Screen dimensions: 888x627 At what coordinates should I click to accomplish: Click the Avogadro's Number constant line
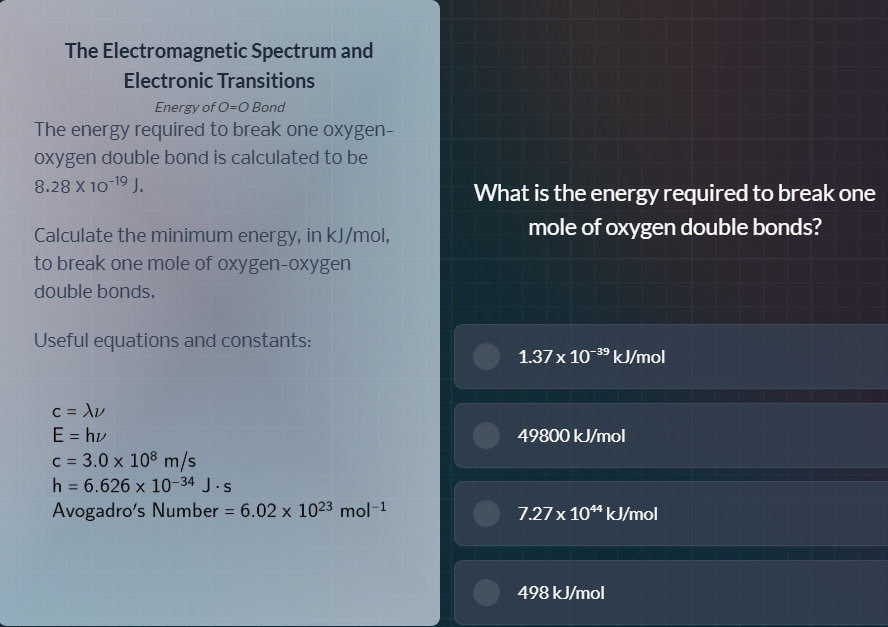pyautogui.click(x=219, y=510)
